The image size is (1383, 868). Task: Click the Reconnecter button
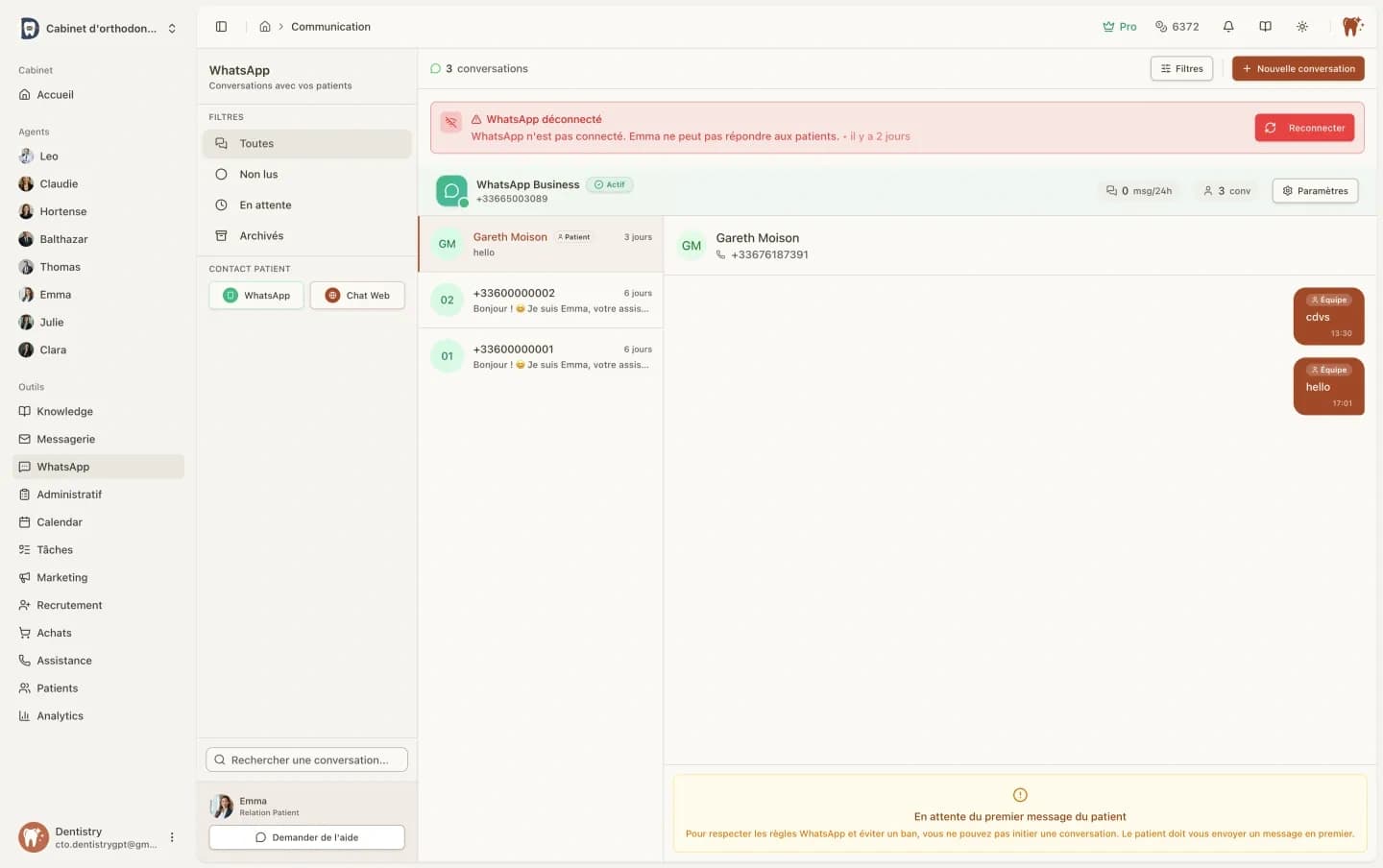1304,127
